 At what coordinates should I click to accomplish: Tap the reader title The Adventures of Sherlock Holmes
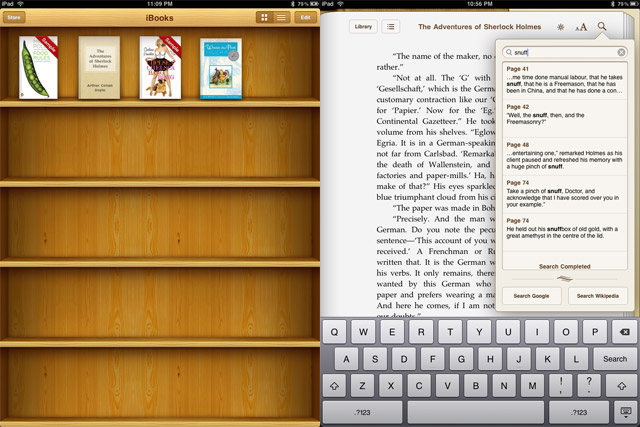(x=480, y=27)
